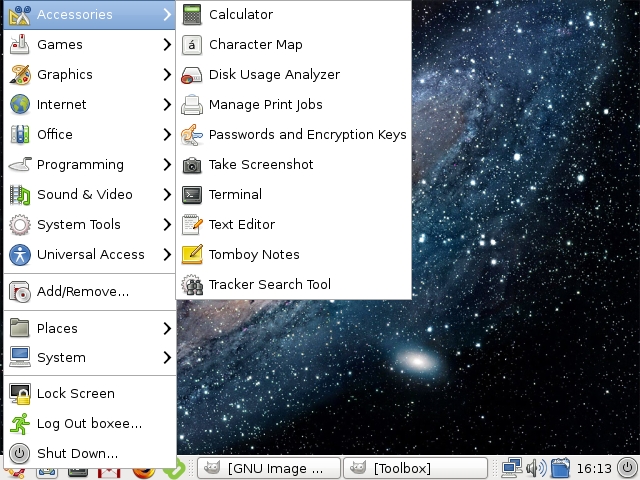Activate the Toolbox taskbar button
The height and width of the screenshot is (480, 640).
click(415, 468)
